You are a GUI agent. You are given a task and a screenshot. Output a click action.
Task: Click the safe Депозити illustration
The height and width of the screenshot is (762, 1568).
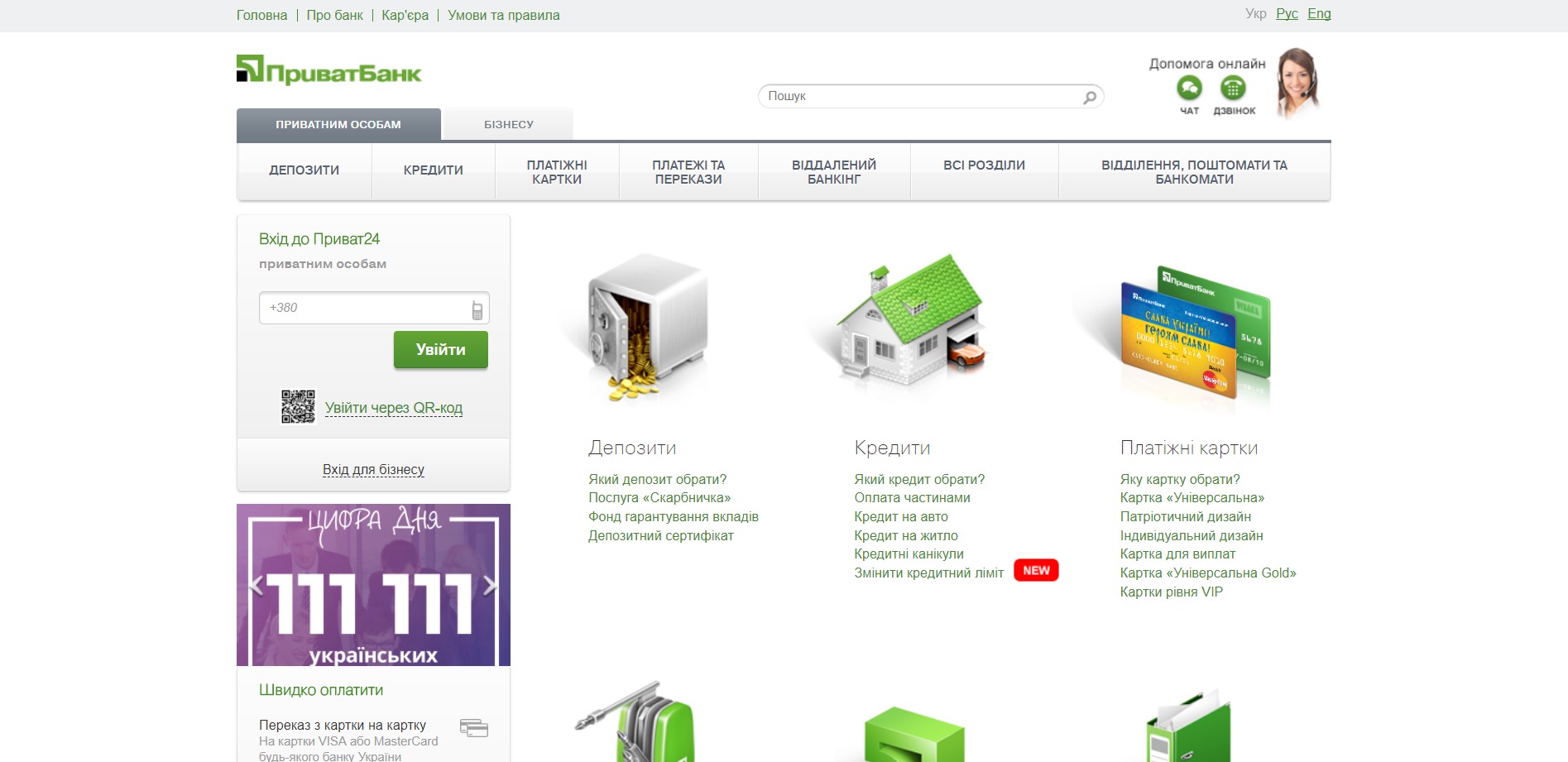[647, 327]
